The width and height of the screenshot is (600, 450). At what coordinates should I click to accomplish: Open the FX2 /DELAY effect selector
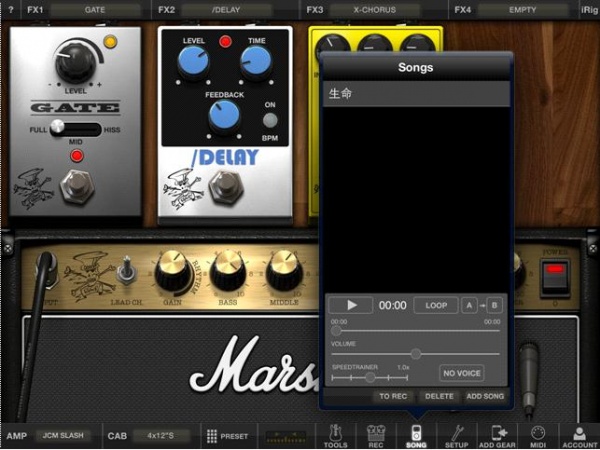[226, 10]
